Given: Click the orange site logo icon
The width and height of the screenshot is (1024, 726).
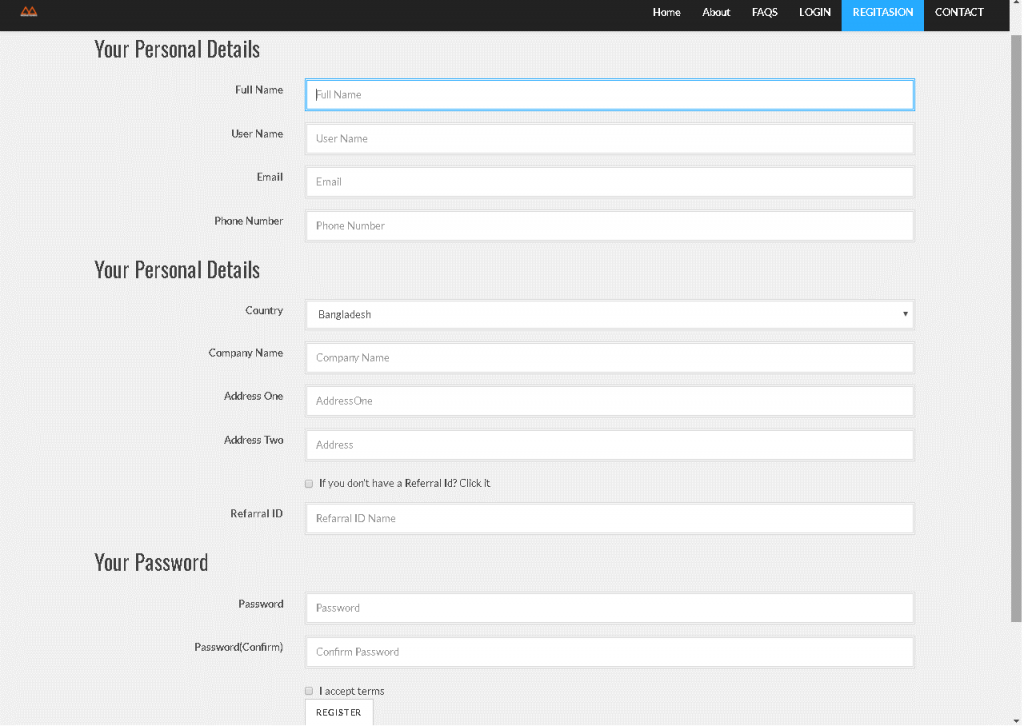Looking at the screenshot, I should pyautogui.click(x=29, y=12).
